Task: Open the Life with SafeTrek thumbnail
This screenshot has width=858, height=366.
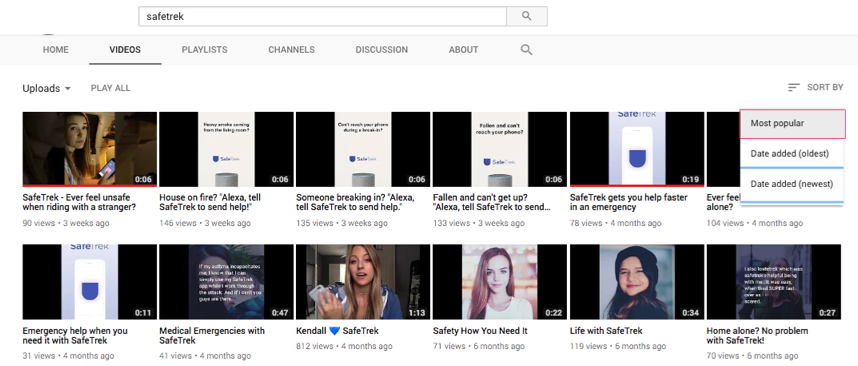Action: [x=637, y=282]
